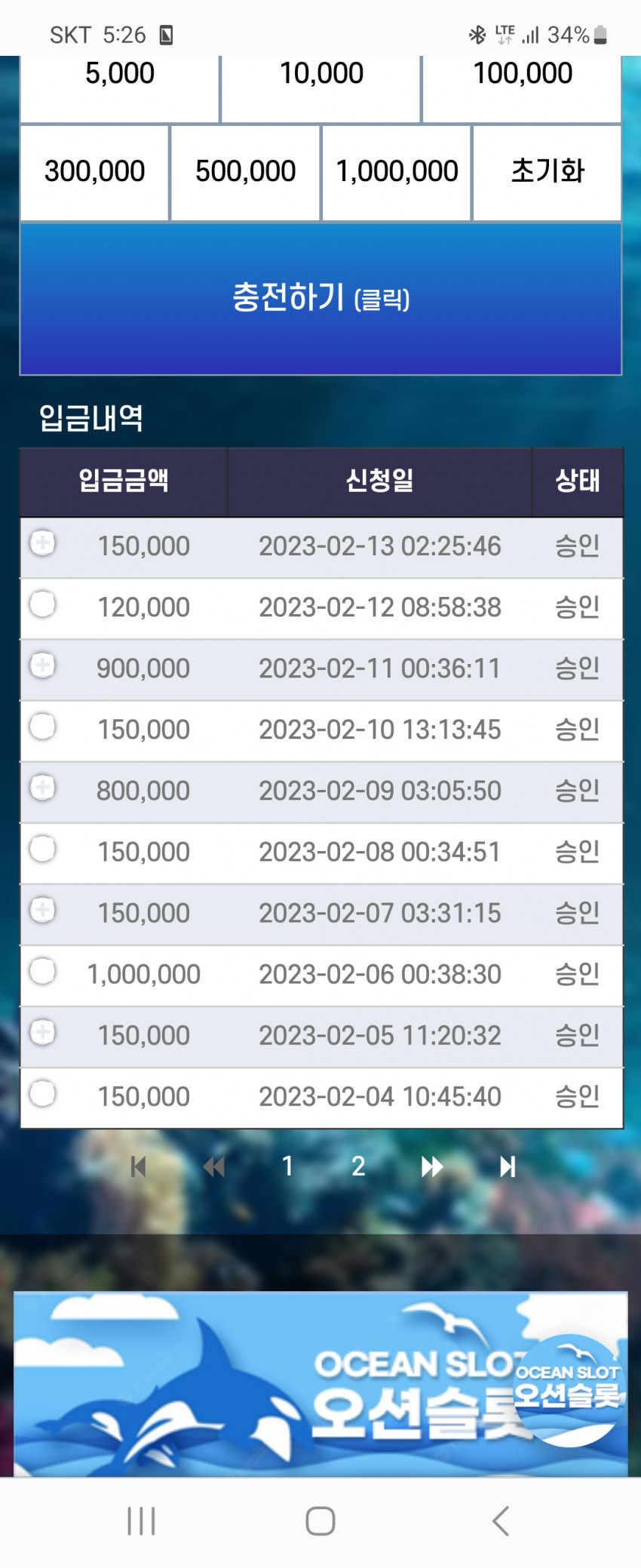The width and height of the screenshot is (641, 1568).
Task: Expand the 800,000 deposit row plus icon
Action: tap(42, 787)
